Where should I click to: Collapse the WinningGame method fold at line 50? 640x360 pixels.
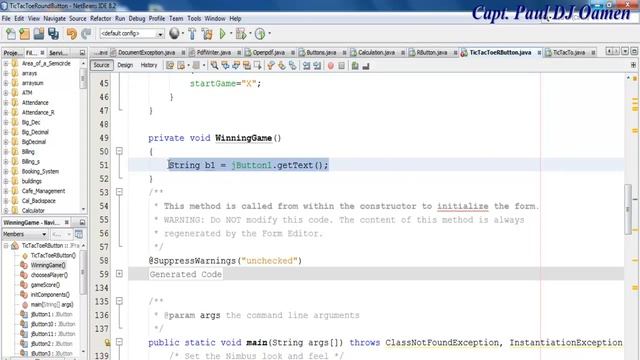click(x=119, y=151)
